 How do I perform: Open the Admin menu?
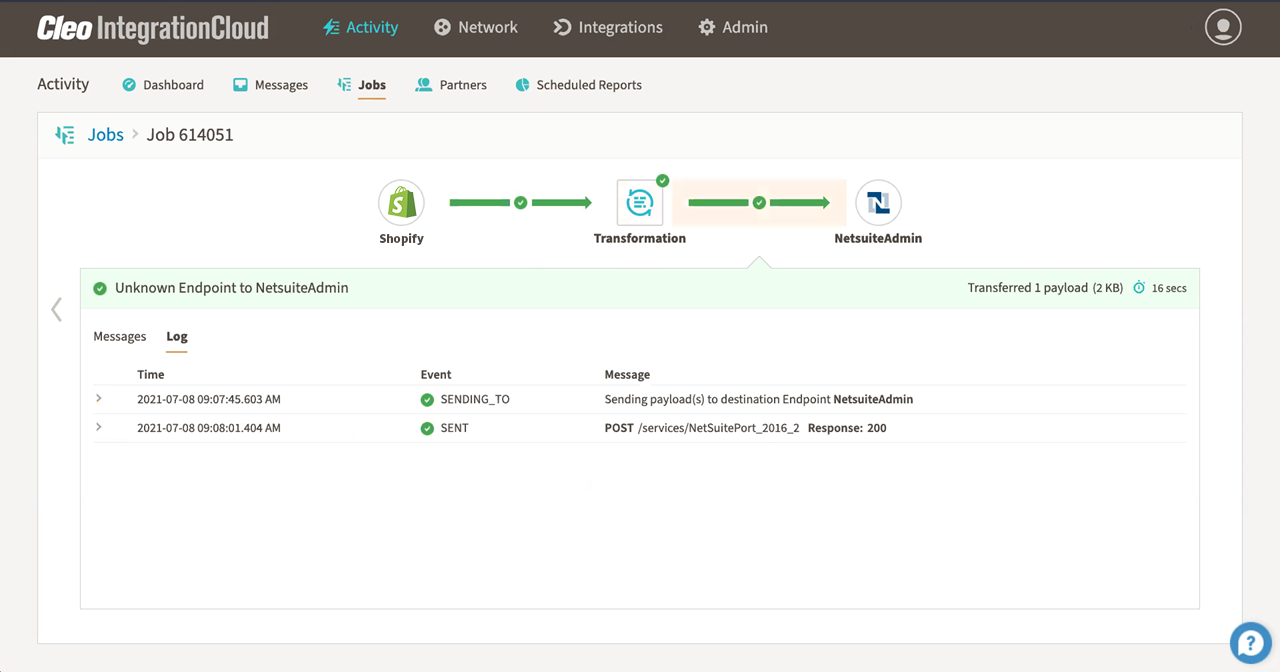733,28
